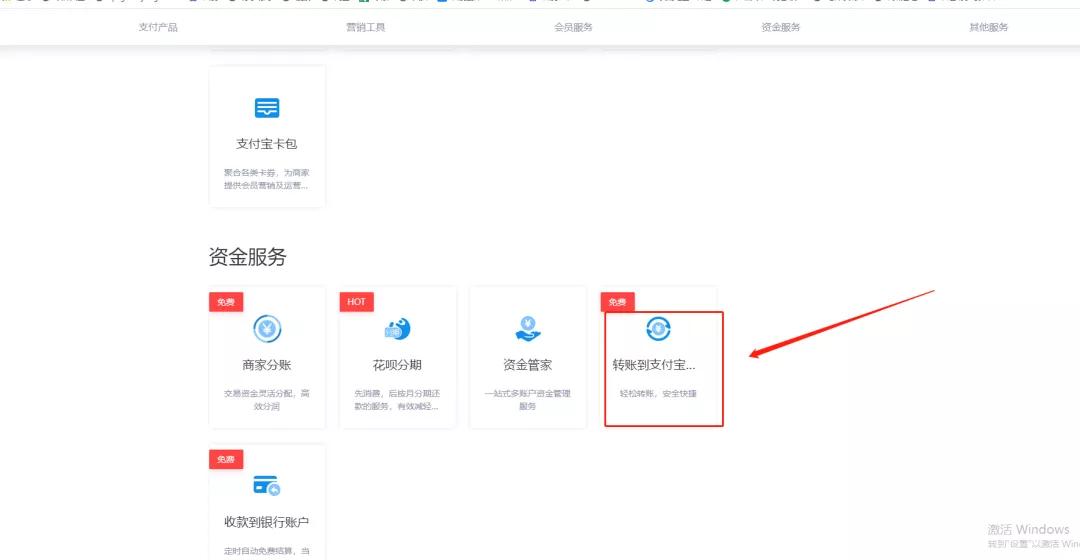The width and height of the screenshot is (1080, 560).
Task: Open the 商家分账 product title
Action: tap(267, 365)
